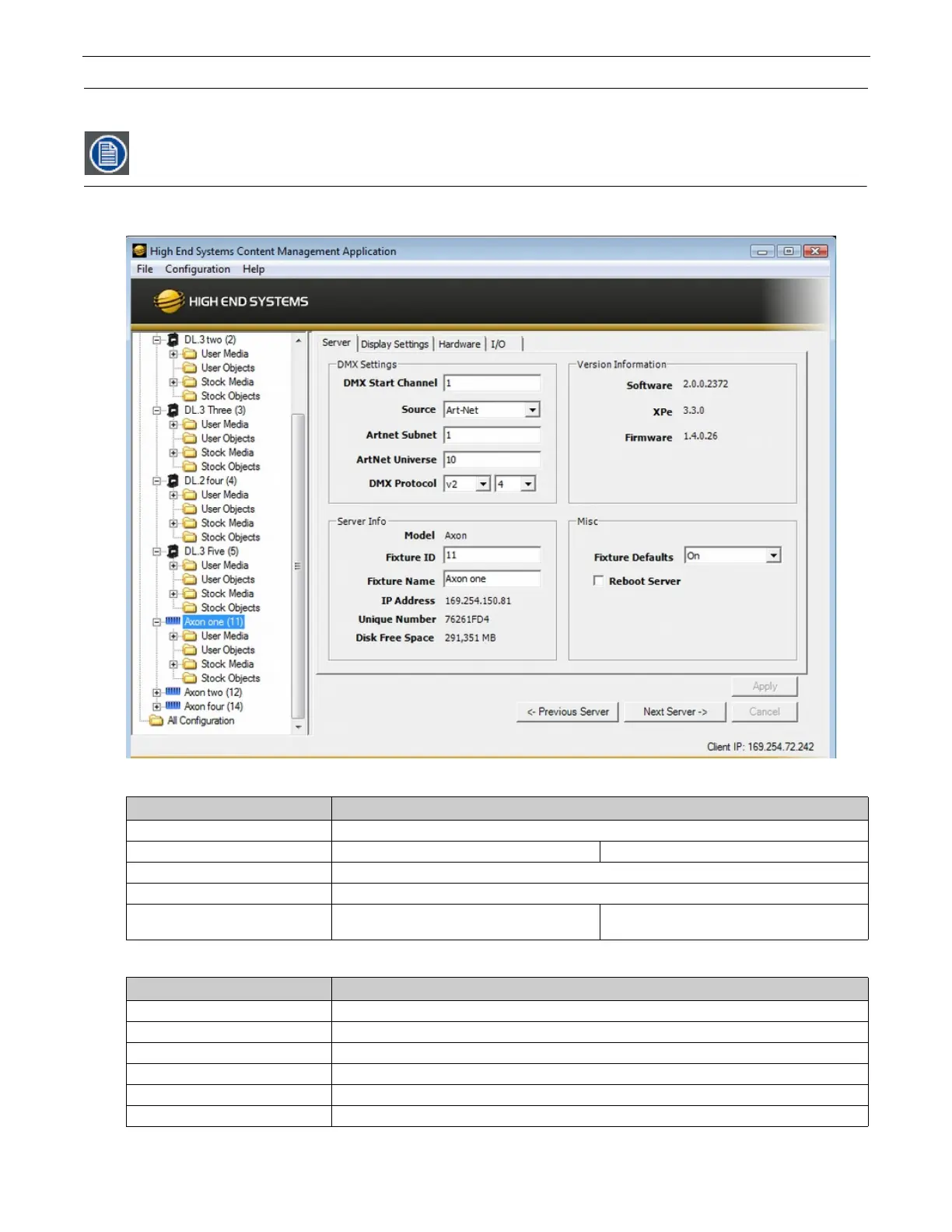Open the Configuration menu
The image size is (952, 1232).
click(x=198, y=269)
